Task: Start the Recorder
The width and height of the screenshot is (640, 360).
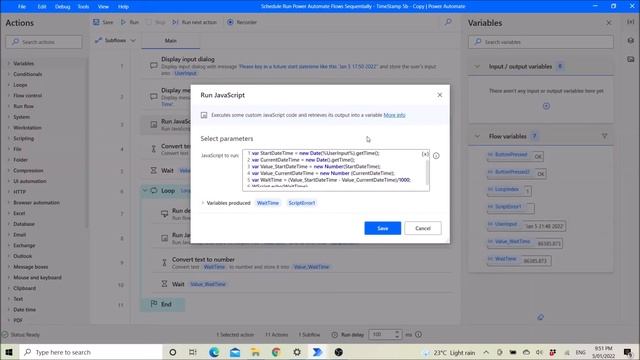Action: point(242,22)
